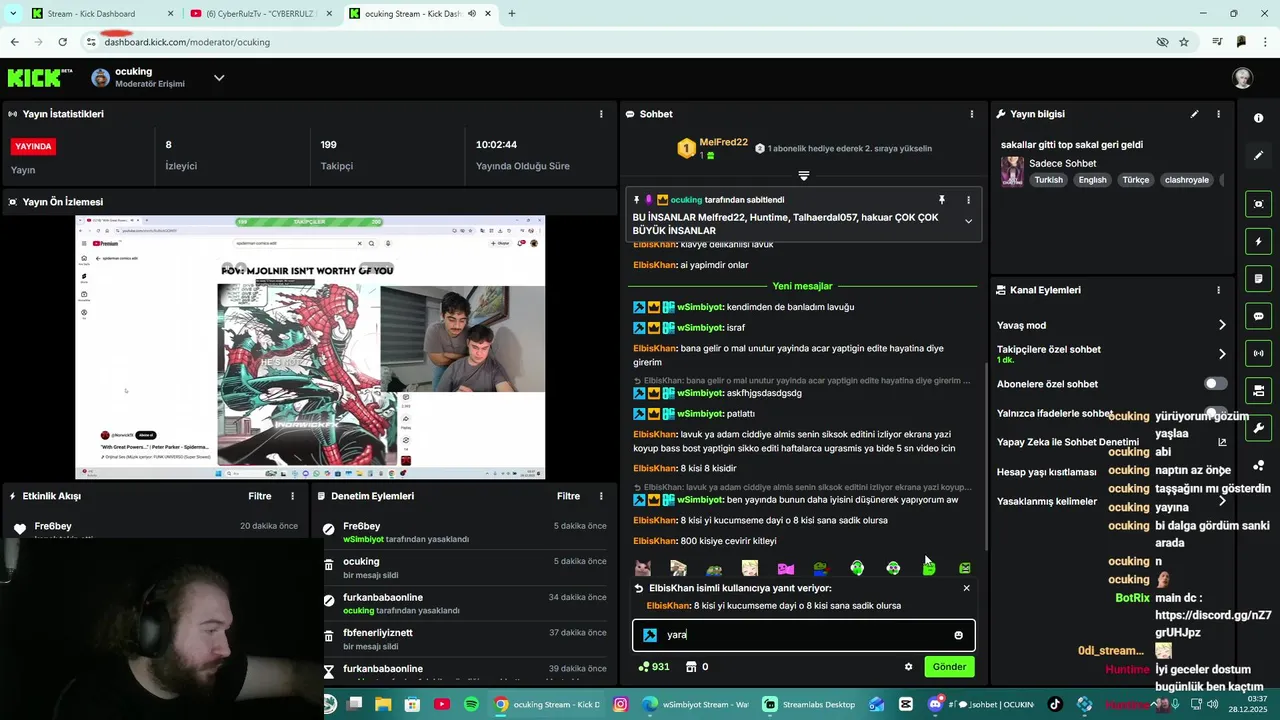Open Denetim Eylemleri three-dot menu
Image resolution: width=1280 pixels, height=720 pixels.
click(601, 496)
